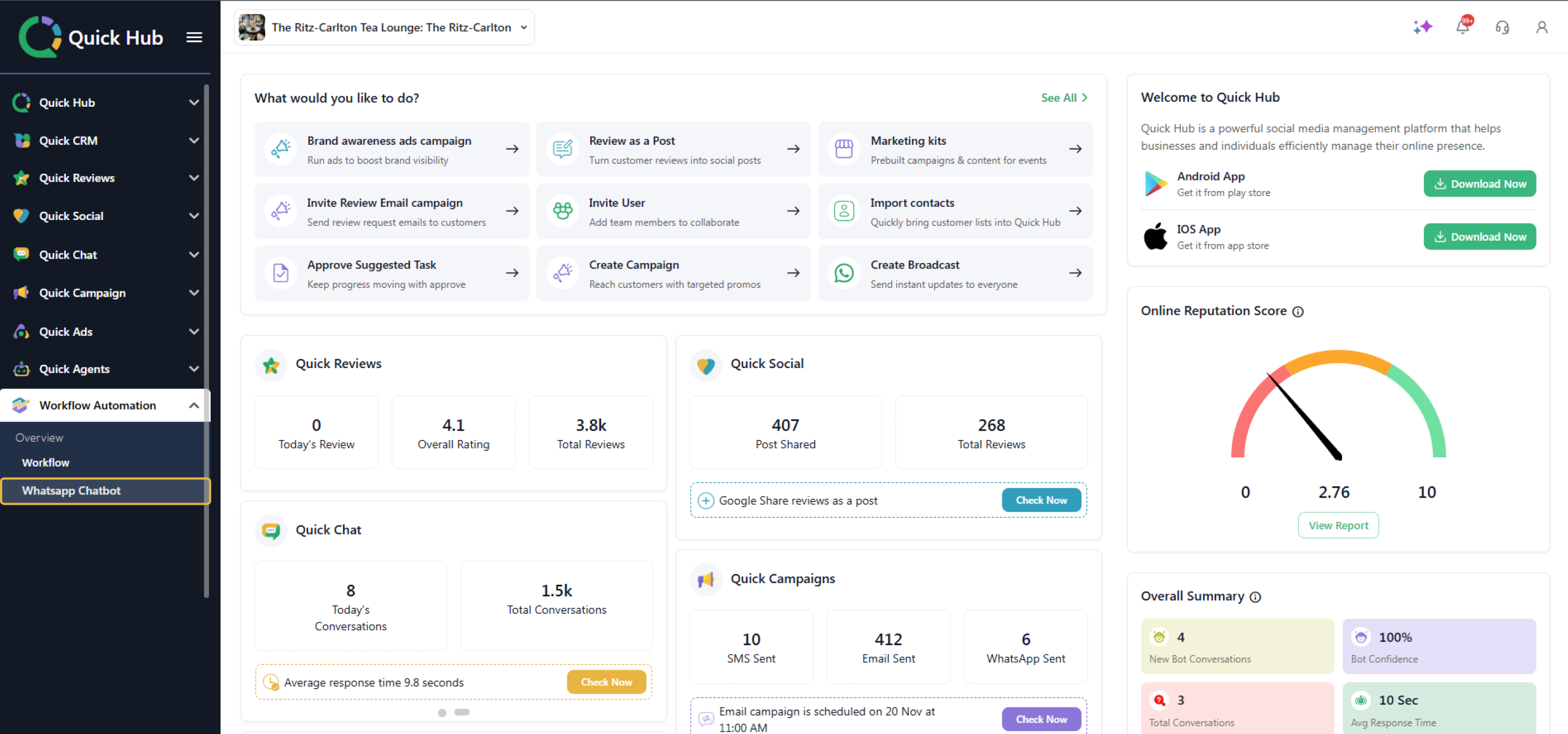Click the See All link
The width and height of the screenshot is (1568, 734).
[x=1063, y=98]
